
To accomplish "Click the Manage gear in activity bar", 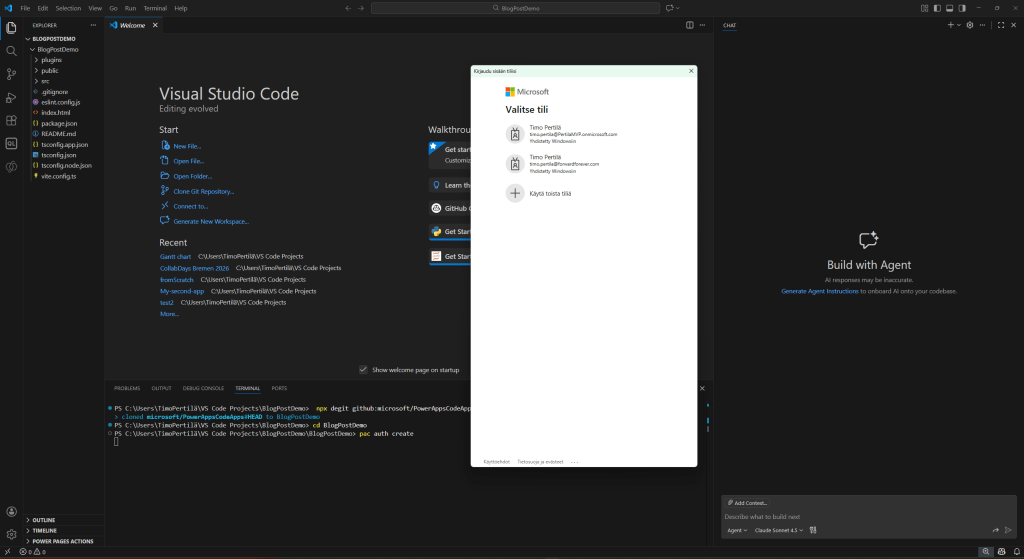I will pos(12,534).
